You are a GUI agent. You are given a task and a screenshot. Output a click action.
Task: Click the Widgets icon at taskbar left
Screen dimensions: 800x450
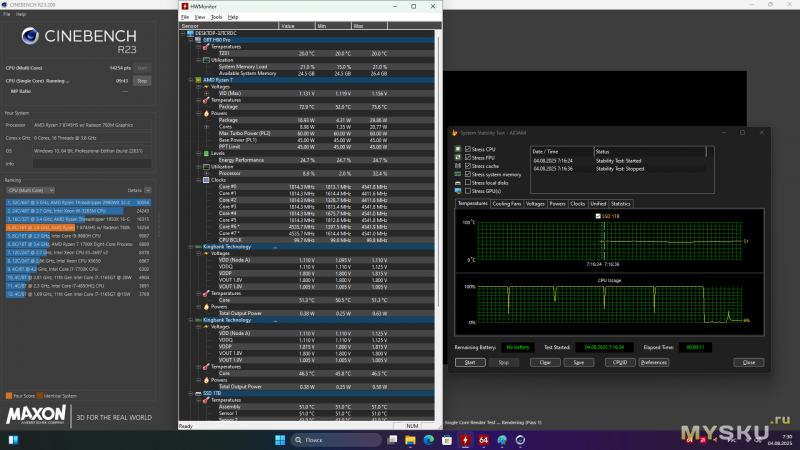pos(13,440)
